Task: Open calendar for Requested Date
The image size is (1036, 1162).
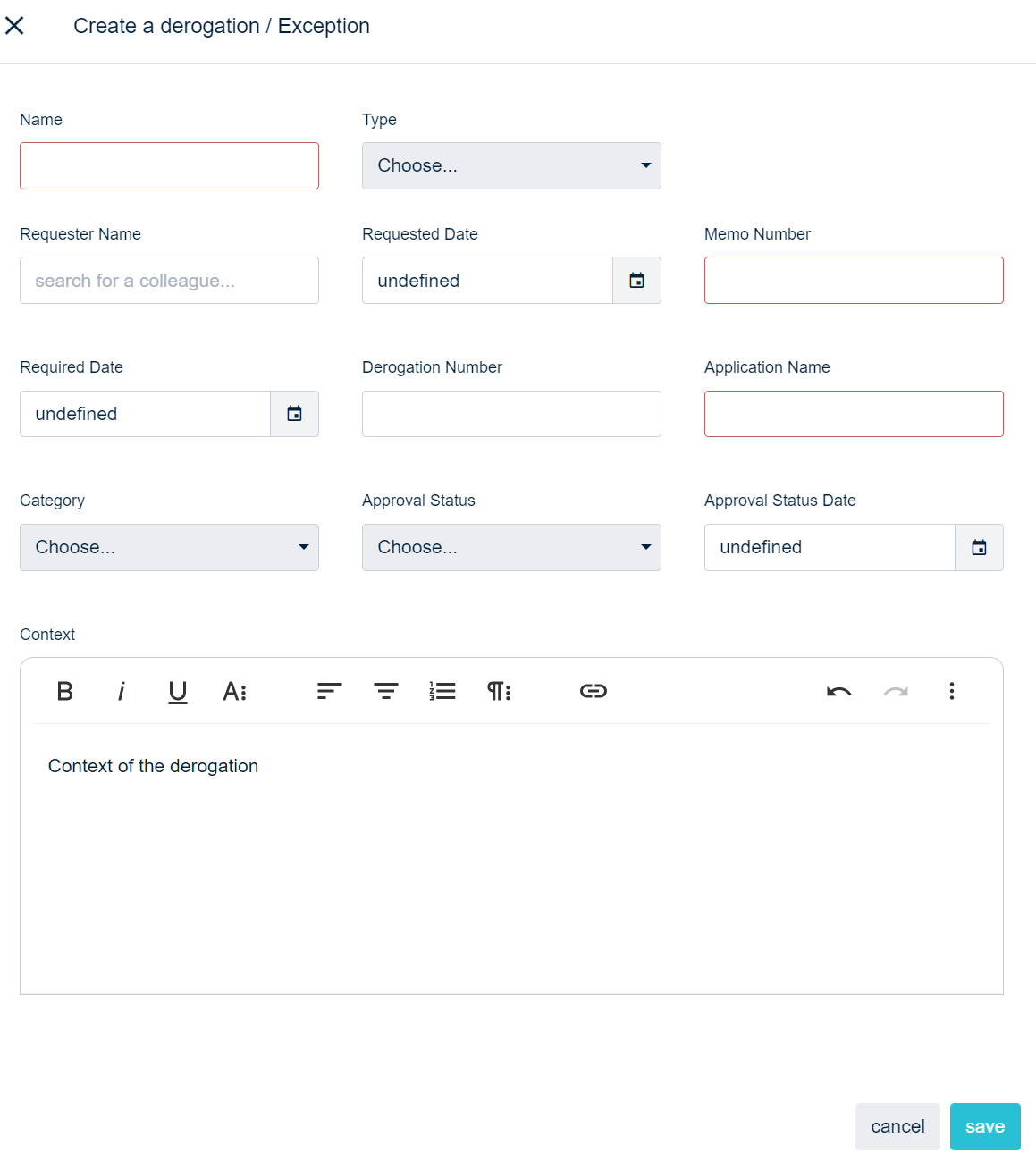Action: click(636, 281)
